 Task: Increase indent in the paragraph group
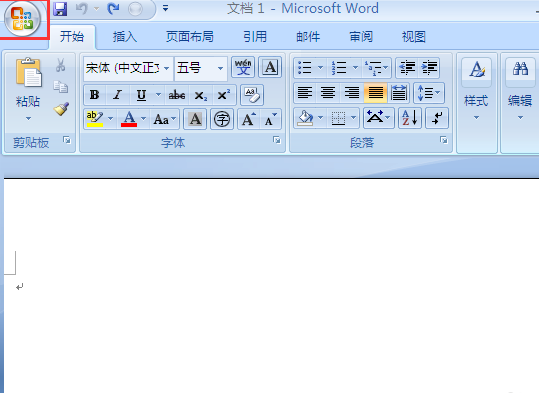pyautogui.click(x=429, y=67)
